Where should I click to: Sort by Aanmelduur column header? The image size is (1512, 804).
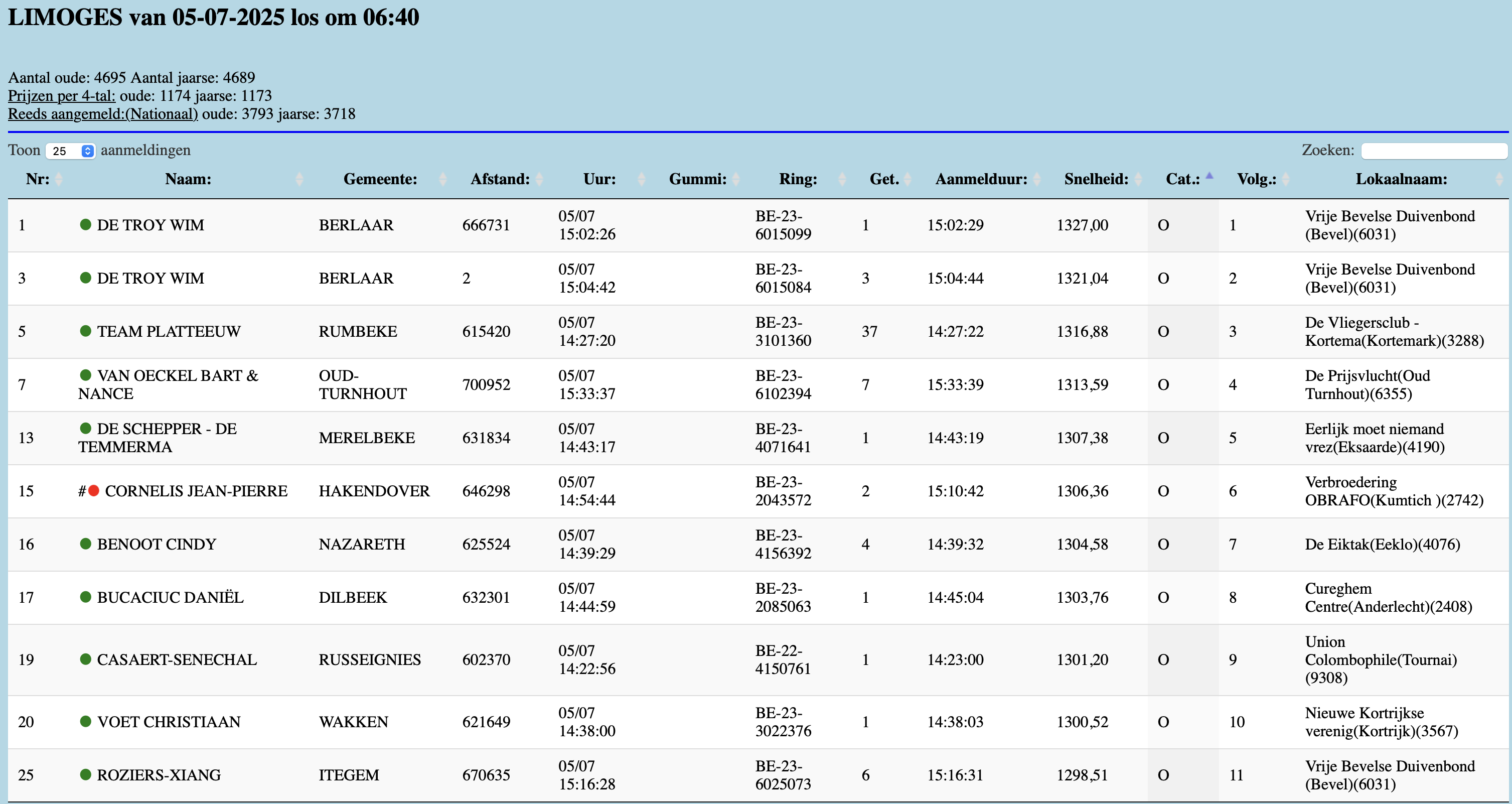click(x=981, y=179)
